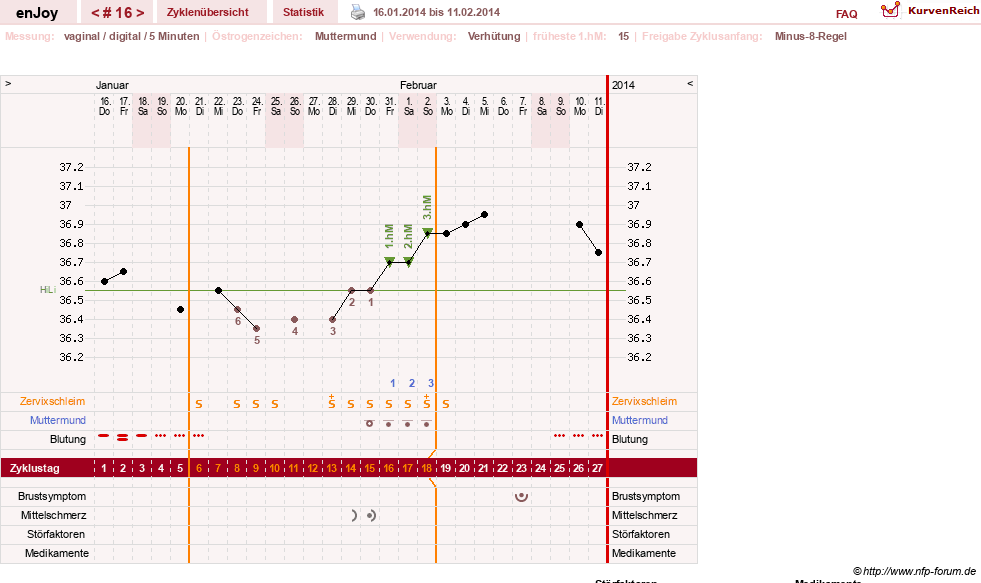Viewport: 981px width, 583px height.
Task: Click the blue number 3 above Zervixschleim
Action: point(430,383)
